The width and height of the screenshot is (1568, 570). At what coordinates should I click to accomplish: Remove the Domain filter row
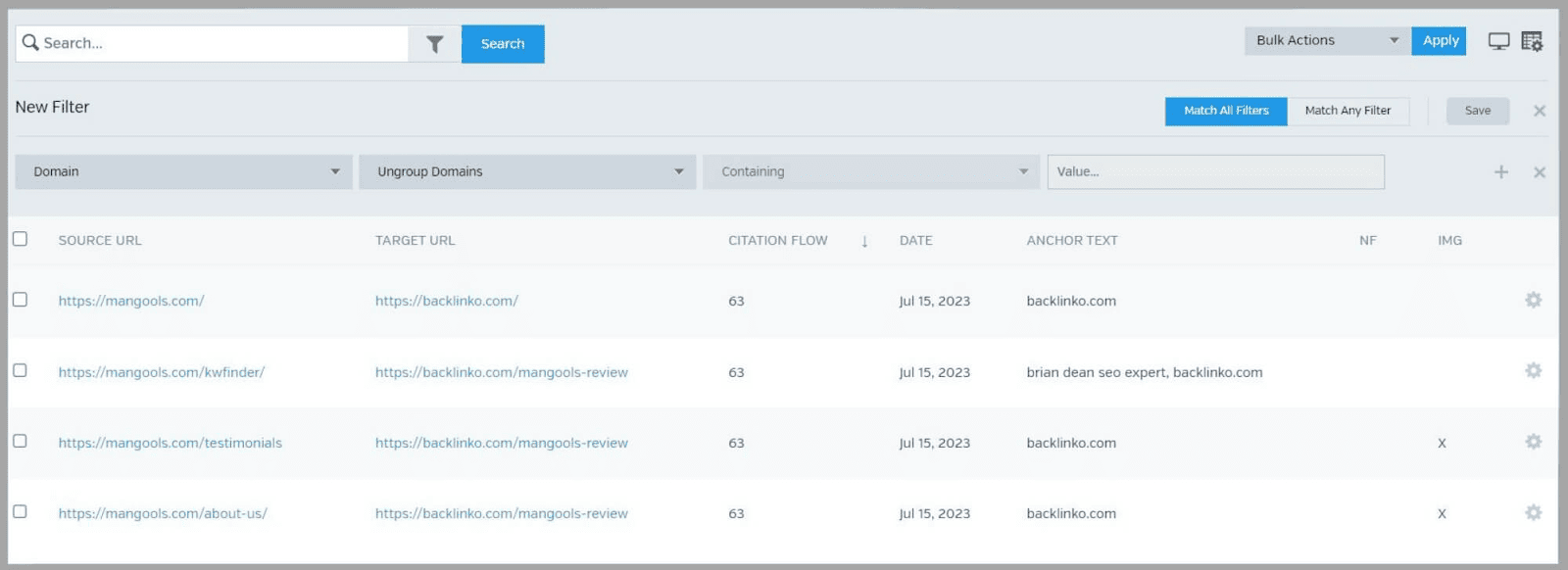1540,172
